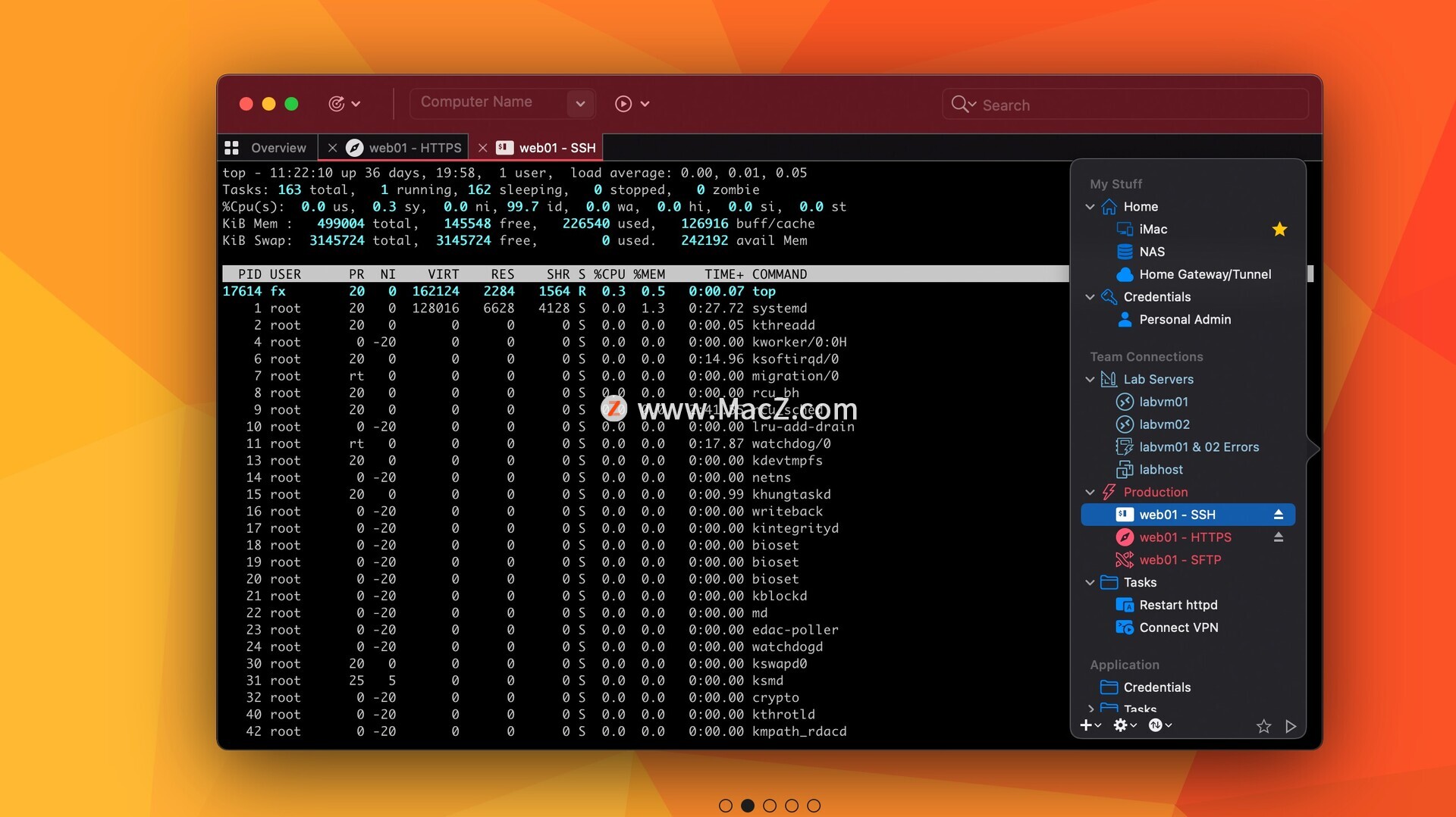Click the Personal Admin user icon
Screen dimensions: 1456x817
tap(1125, 320)
